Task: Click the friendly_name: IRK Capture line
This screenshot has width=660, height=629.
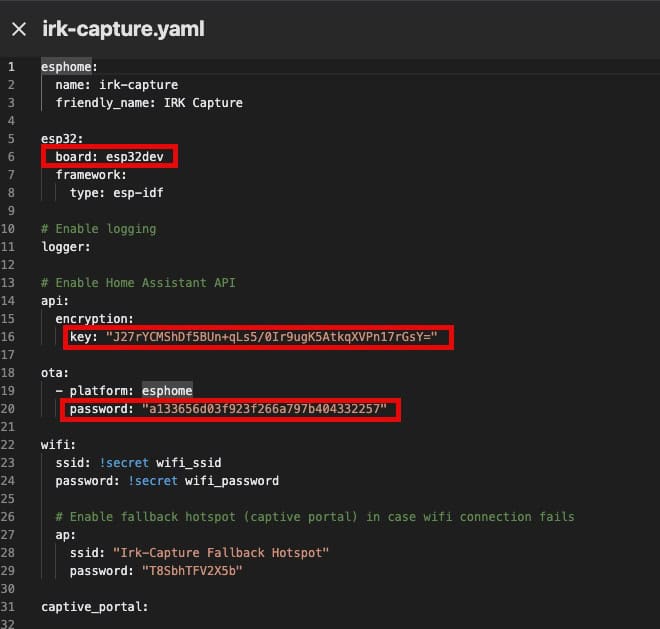Action: 149,103
